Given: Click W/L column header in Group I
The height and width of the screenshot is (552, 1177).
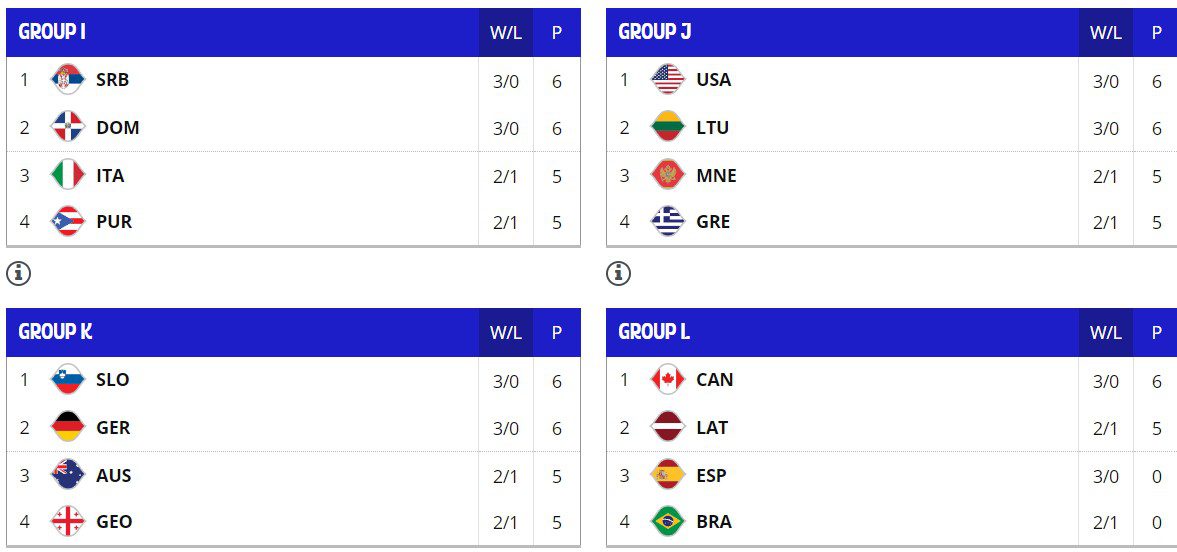Looking at the screenshot, I should (x=506, y=33).
